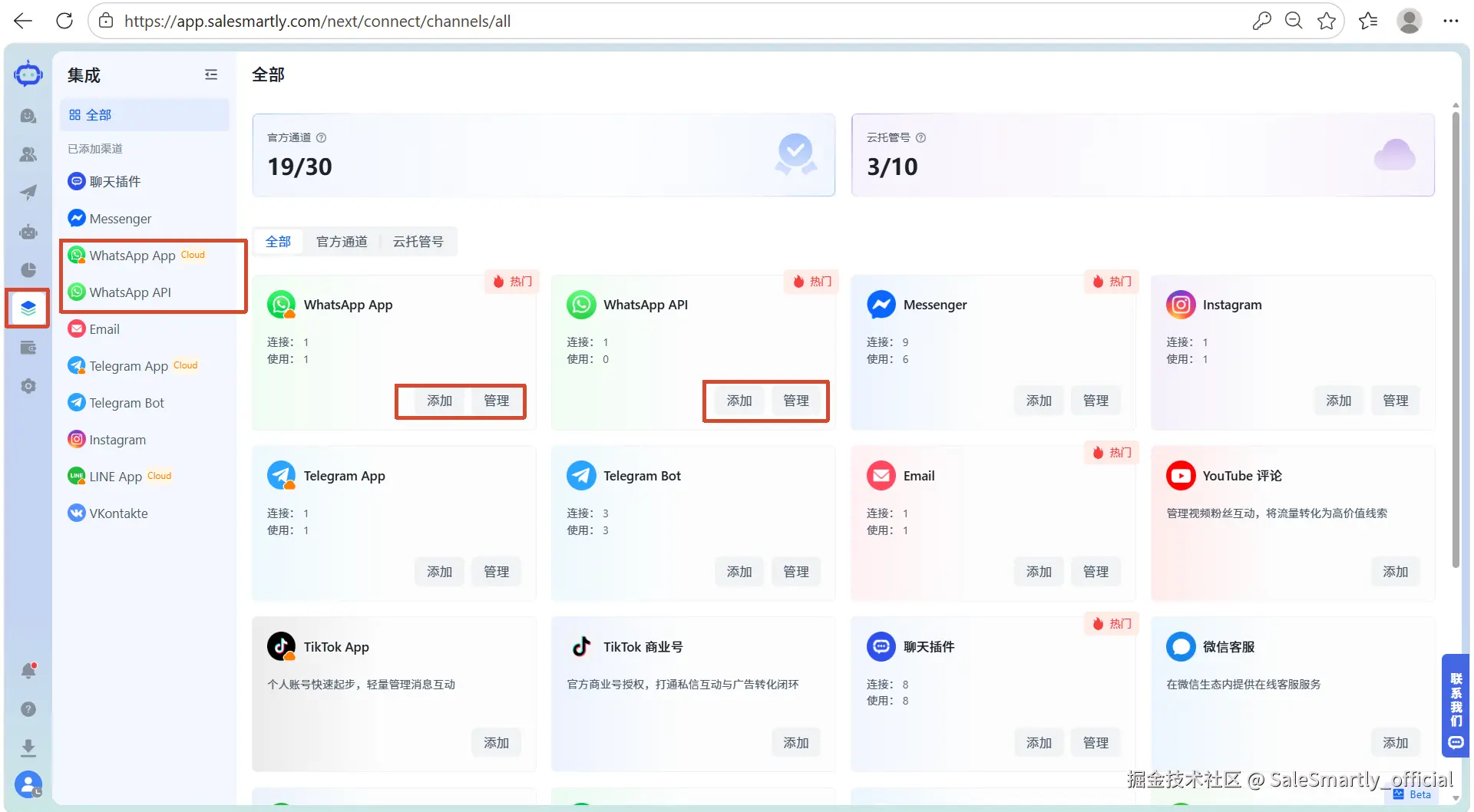Open the help question-mark sidebar icon
Image resolution: width=1474 pixels, height=812 pixels.
tap(28, 709)
